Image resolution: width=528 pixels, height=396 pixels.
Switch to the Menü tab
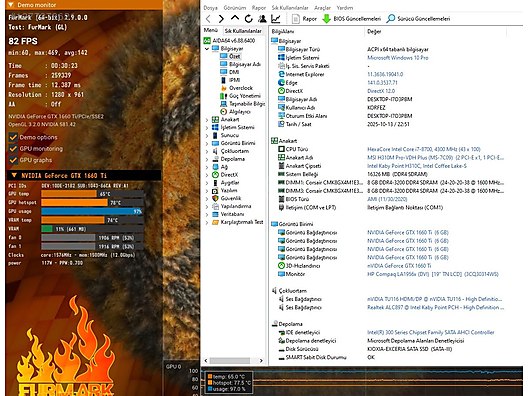(211, 30)
